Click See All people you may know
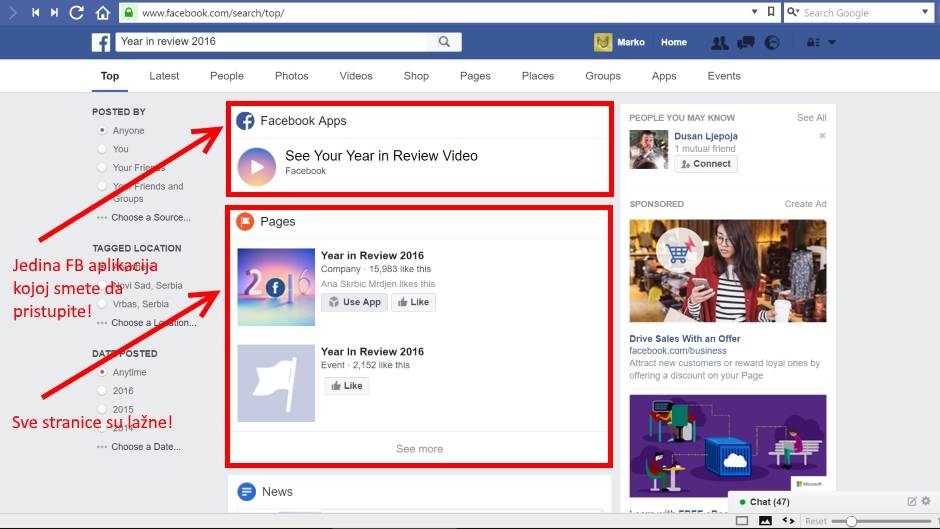The width and height of the screenshot is (940, 529). 811,118
